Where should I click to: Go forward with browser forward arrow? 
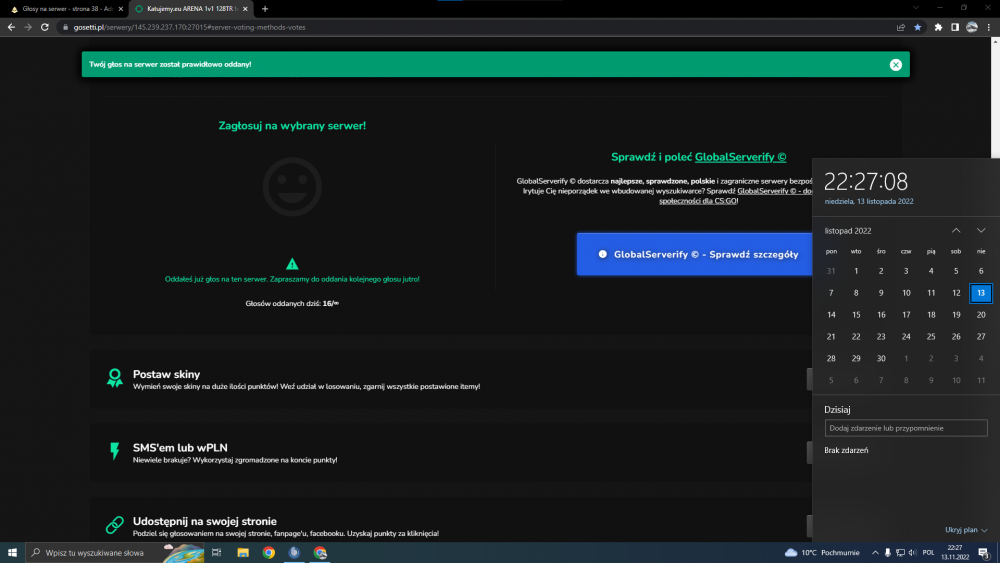[x=27, y=27]
